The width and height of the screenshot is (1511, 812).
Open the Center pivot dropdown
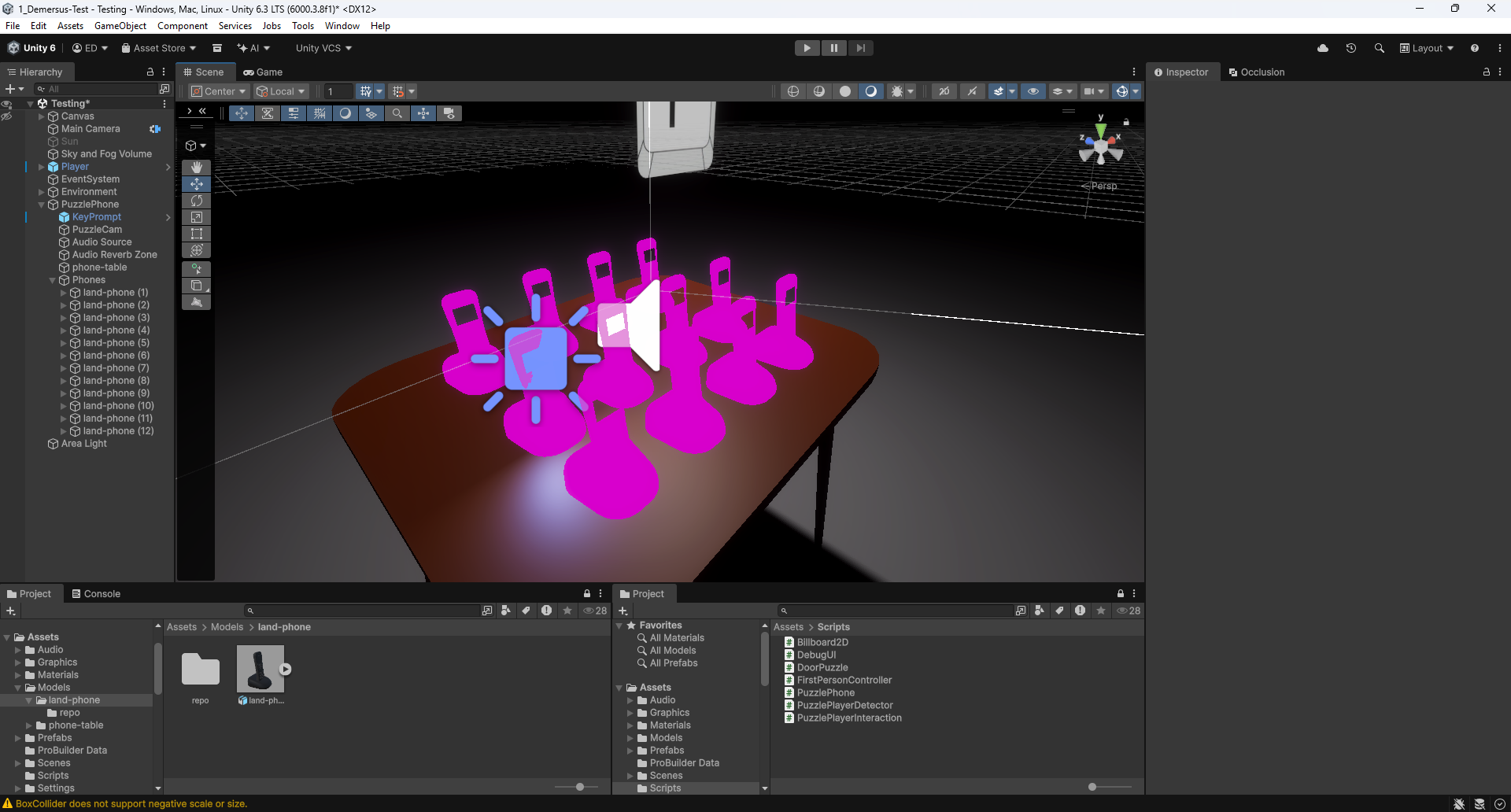point(219,91)
